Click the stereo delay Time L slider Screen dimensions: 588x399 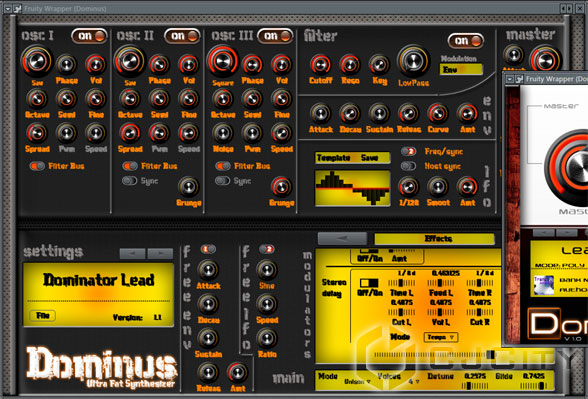(x=402, y=283)
